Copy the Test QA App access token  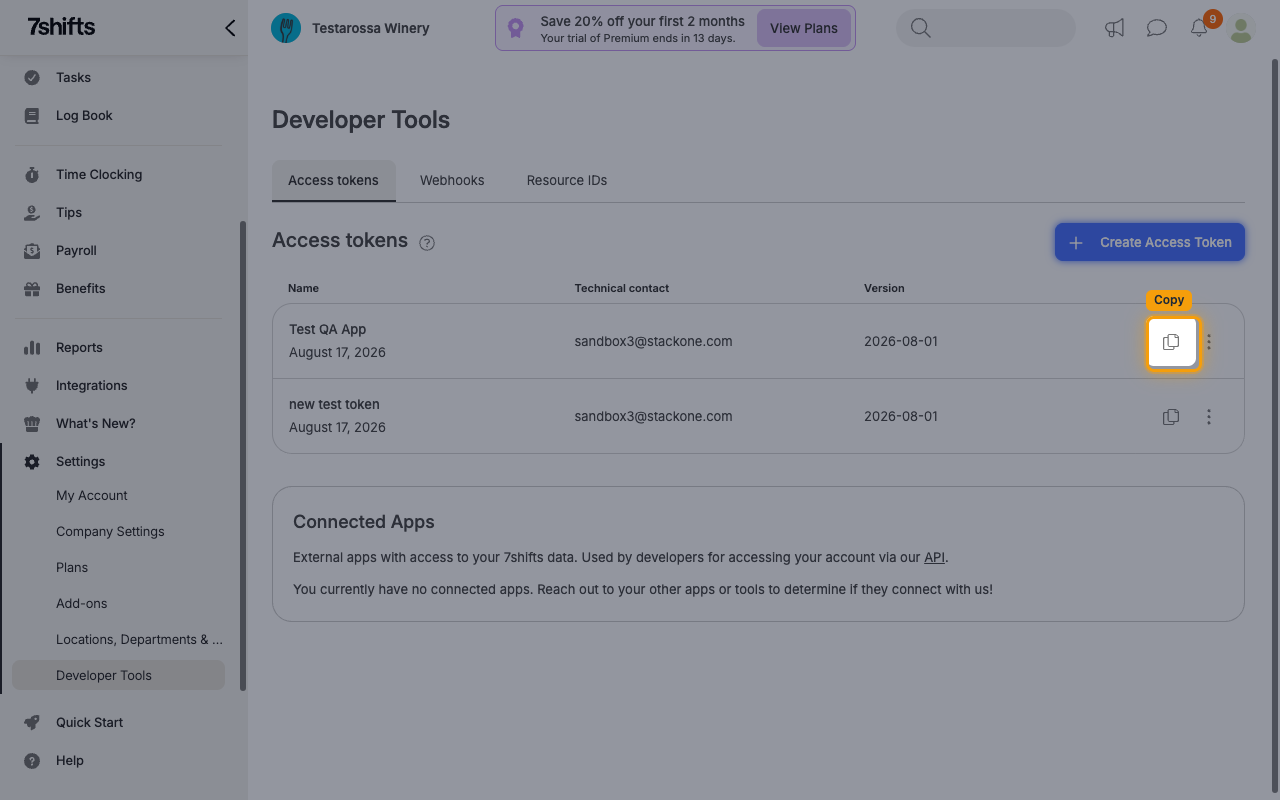[1171, 342]
